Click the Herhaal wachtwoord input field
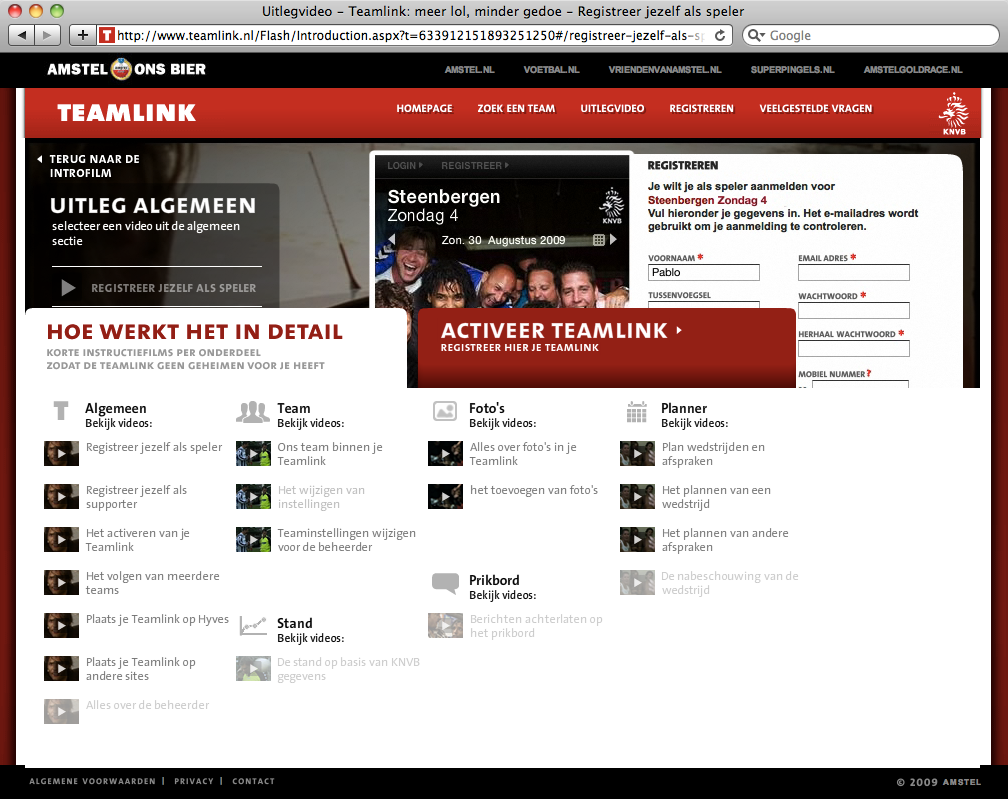Viewport: 1008px width, 799px height. tap(854, 348)
